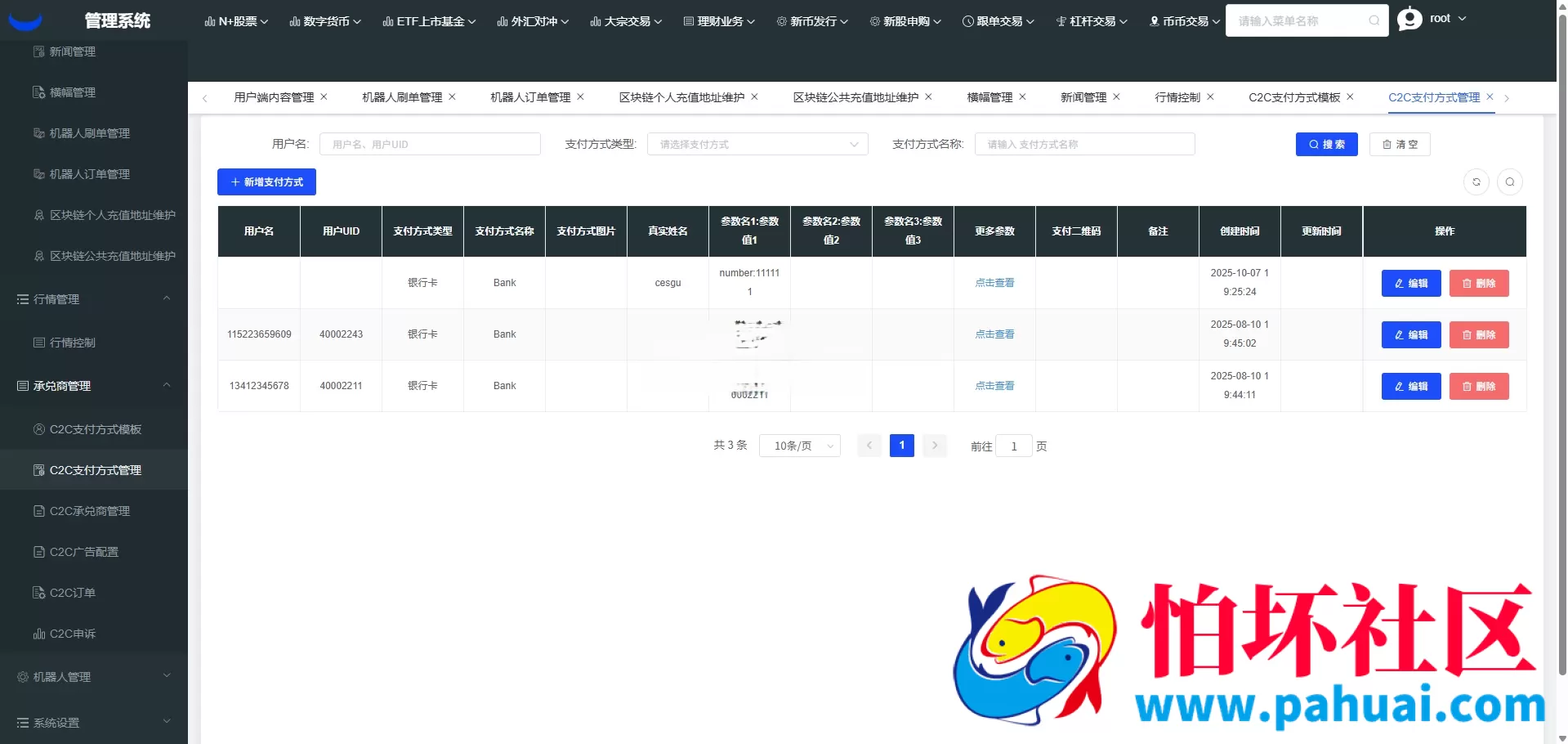This screenshot has height=744, width=1568.
Task: Open C2C支付方式模板 in the sidebar
Action: pyautogui.click(x=94, y=429)
